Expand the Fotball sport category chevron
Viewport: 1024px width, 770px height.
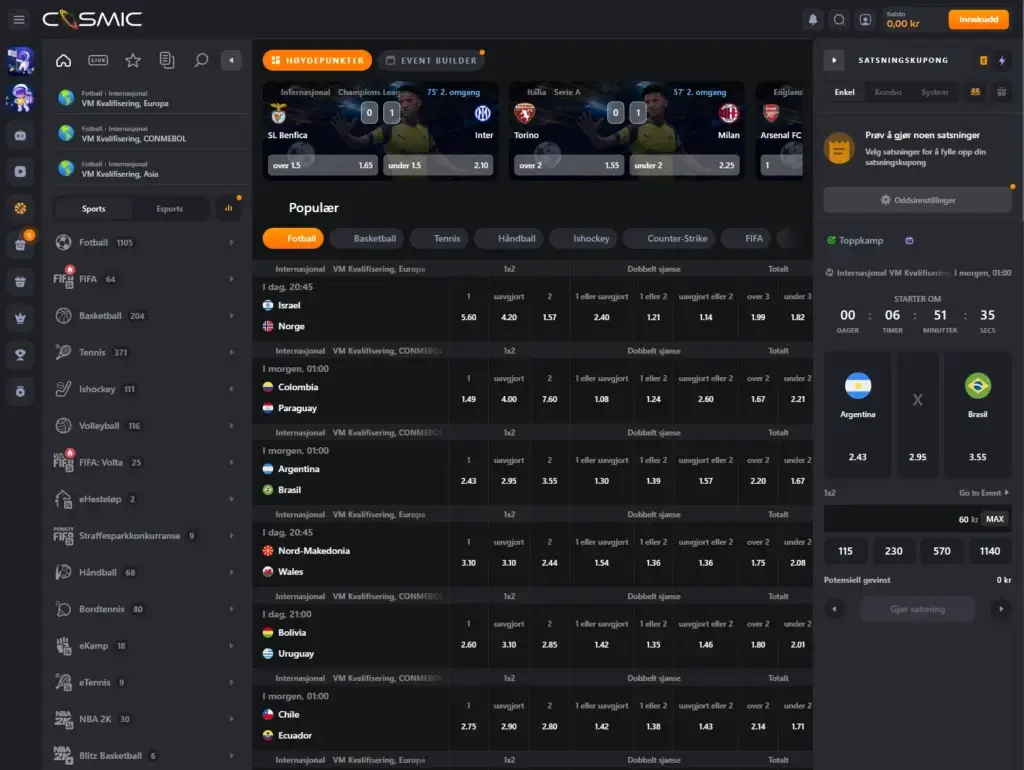point(231,242)
